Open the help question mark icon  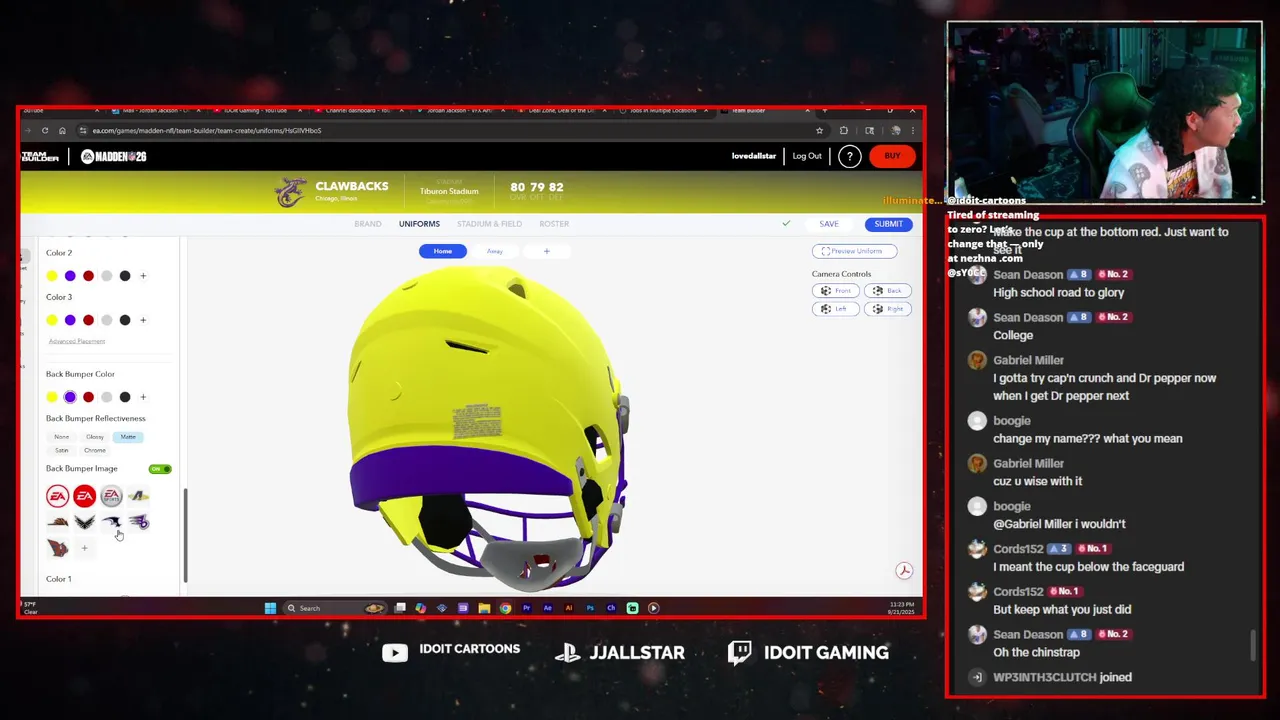pos(849,156)
